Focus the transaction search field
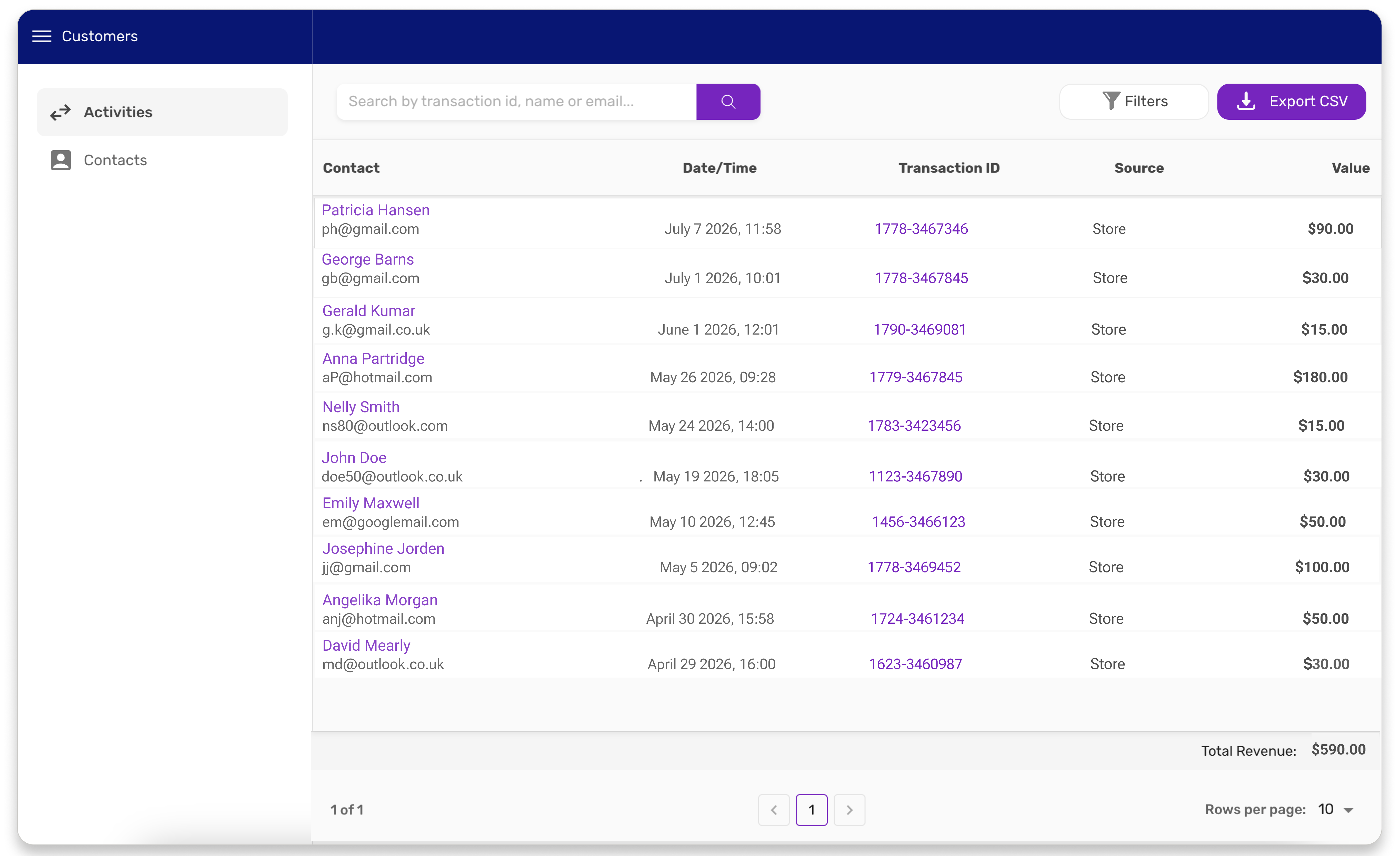 coord(516,102)
